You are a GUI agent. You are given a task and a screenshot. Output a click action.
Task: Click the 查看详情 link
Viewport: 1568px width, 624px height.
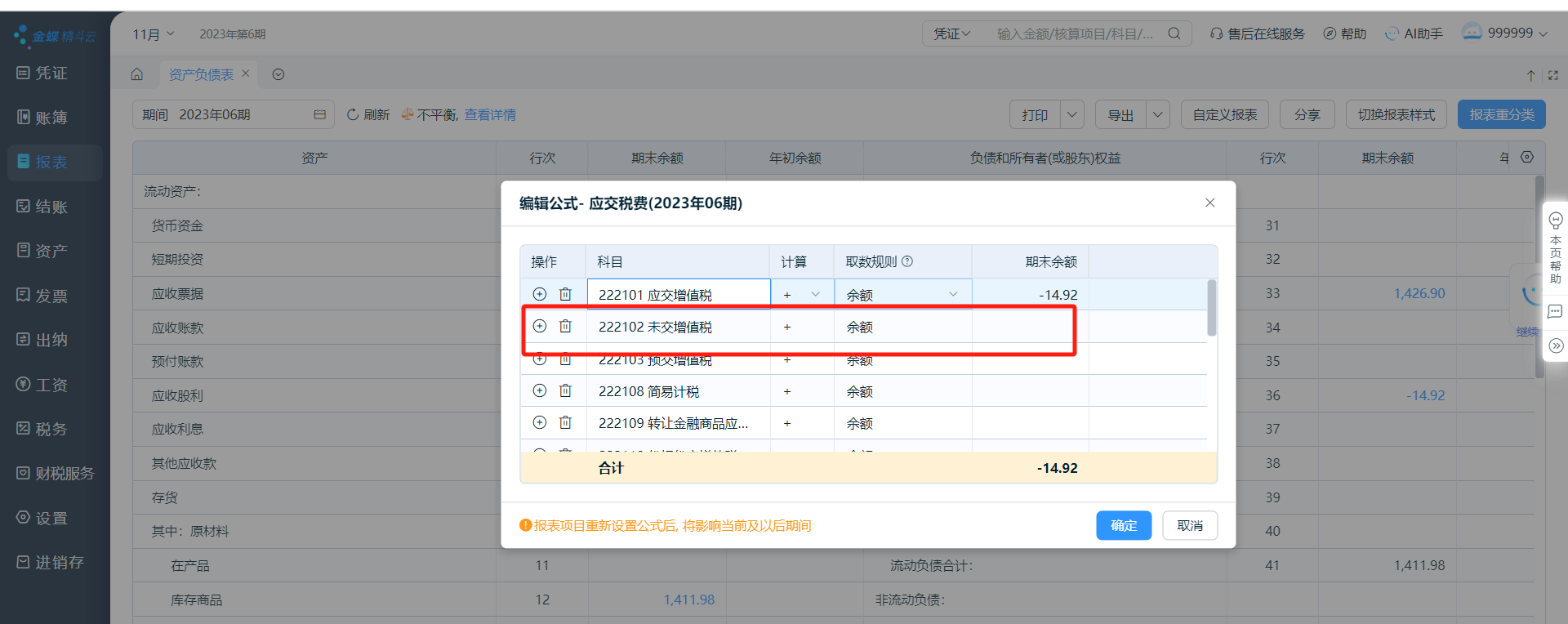click(490, 115)
